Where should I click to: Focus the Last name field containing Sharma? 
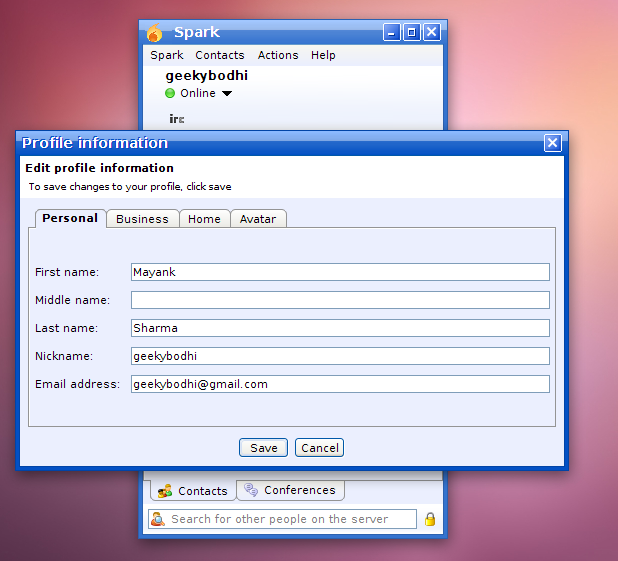point(340,328)
